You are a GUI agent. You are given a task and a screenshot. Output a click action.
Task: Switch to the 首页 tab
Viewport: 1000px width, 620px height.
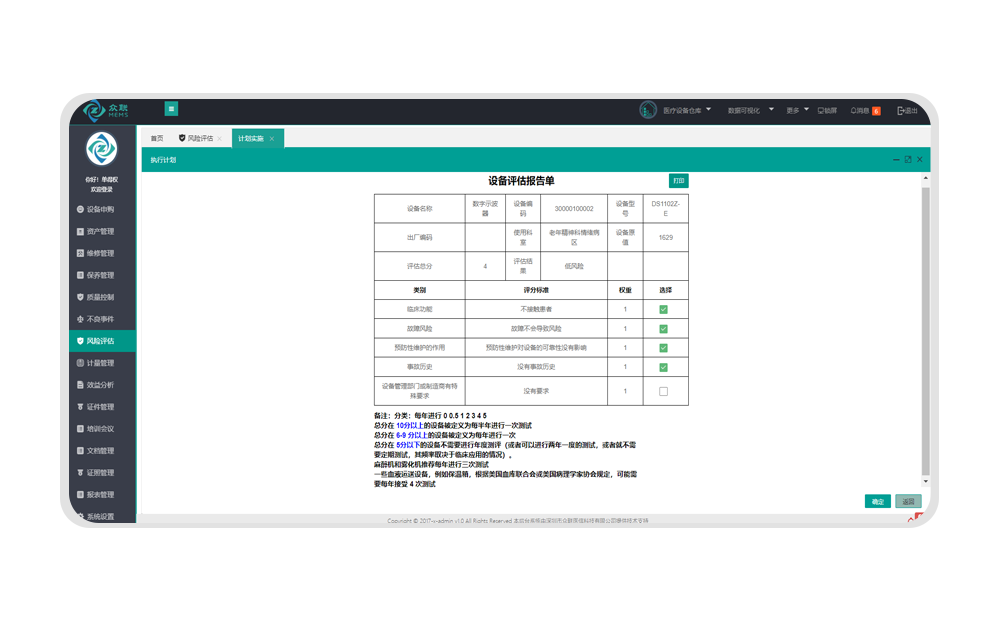(x=156, y=138)
